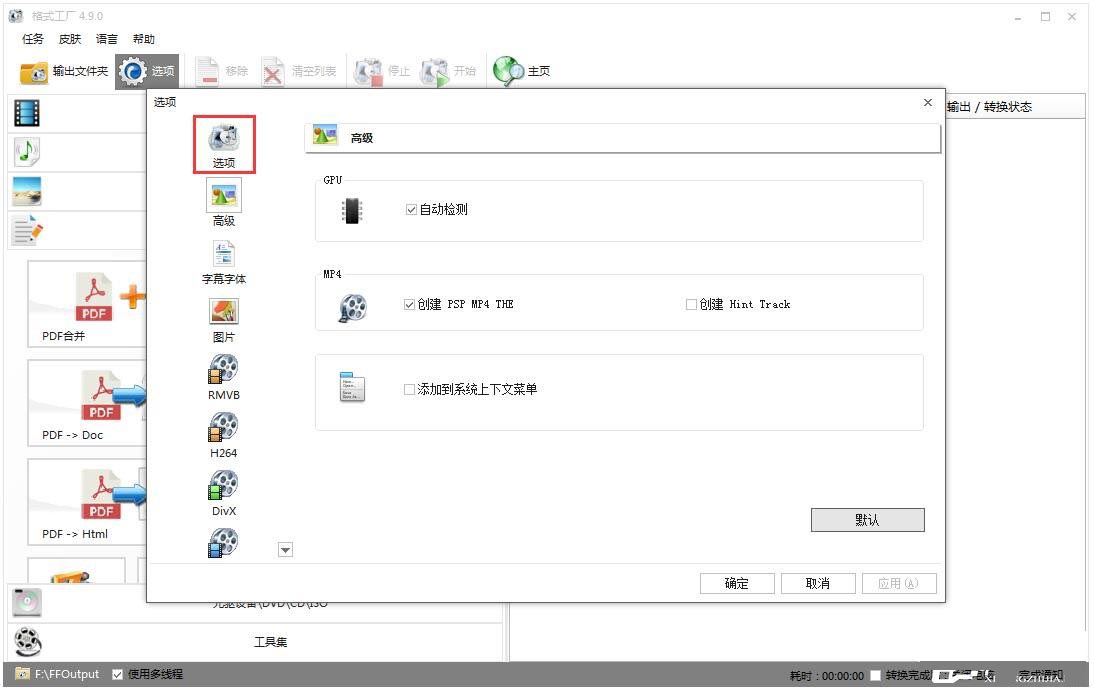Choose the PDF -> Doc converter
This screenshot has height=692, width=1094.
tap(87, 405)
